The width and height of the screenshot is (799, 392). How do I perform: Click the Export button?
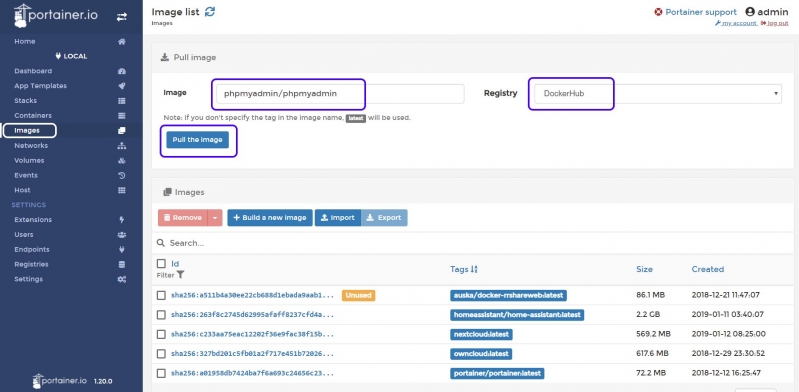pos(384,218)
